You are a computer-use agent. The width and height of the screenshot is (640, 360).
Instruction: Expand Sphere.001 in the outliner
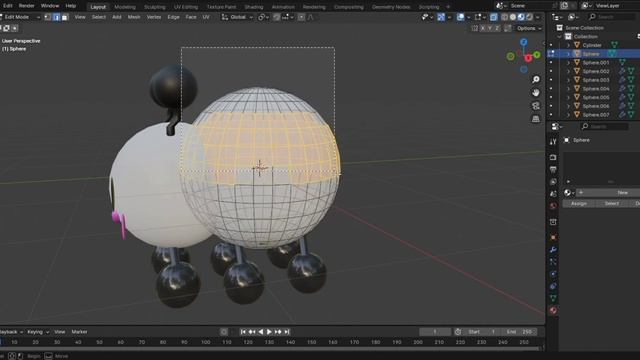pyautogui.click(x=568, y=62)
